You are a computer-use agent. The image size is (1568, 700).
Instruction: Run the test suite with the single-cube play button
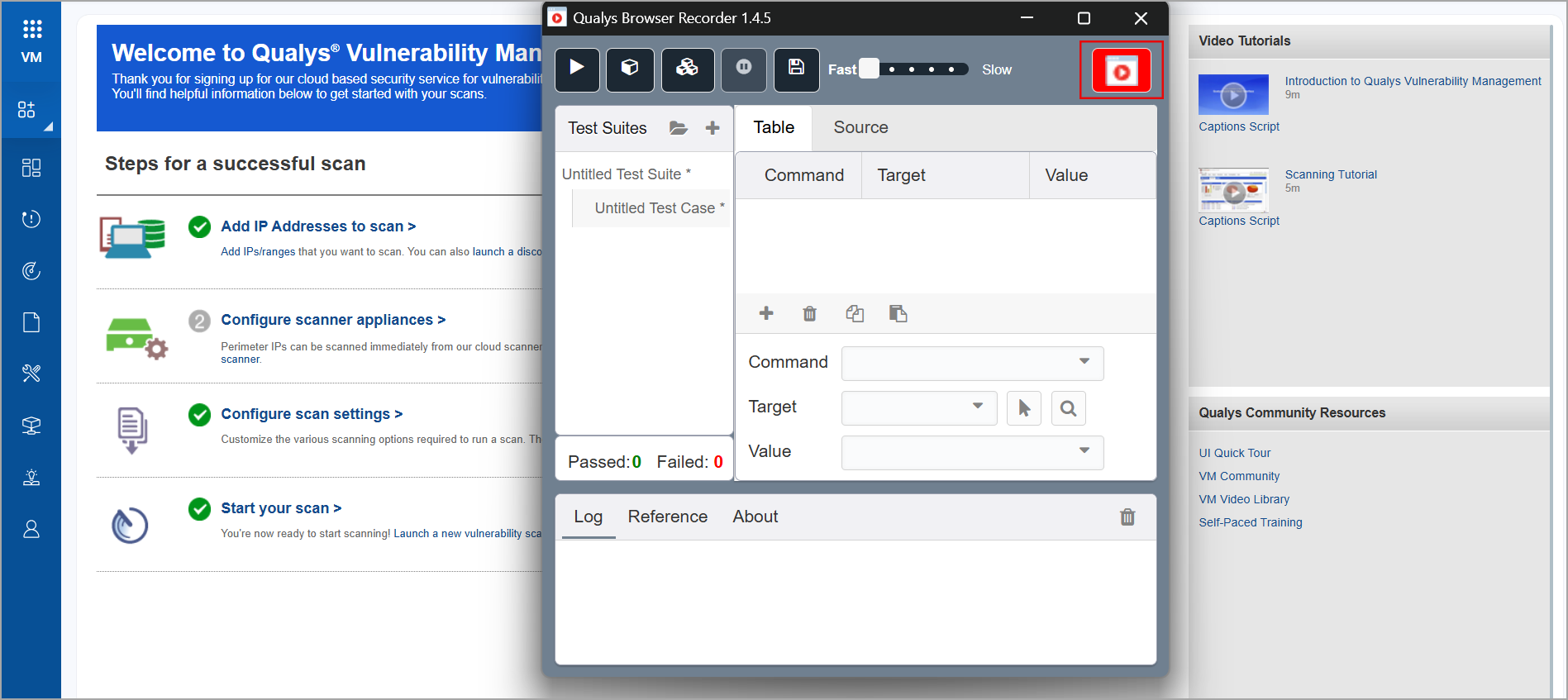[630, 69]
